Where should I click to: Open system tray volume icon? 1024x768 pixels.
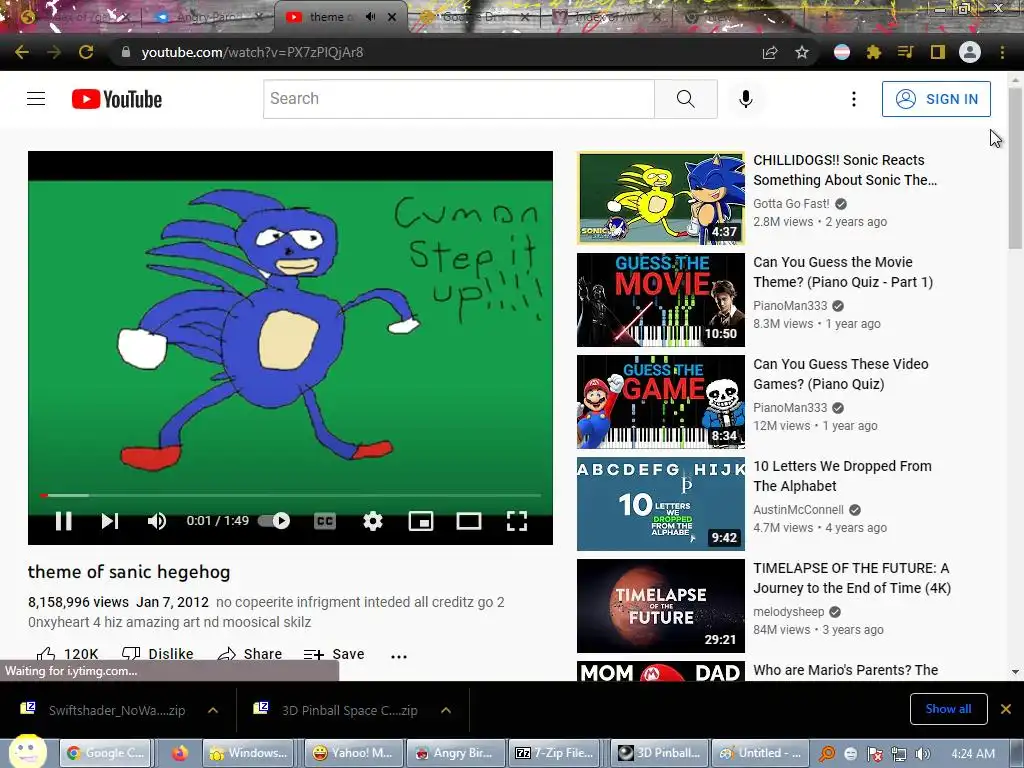coord(922,754)
